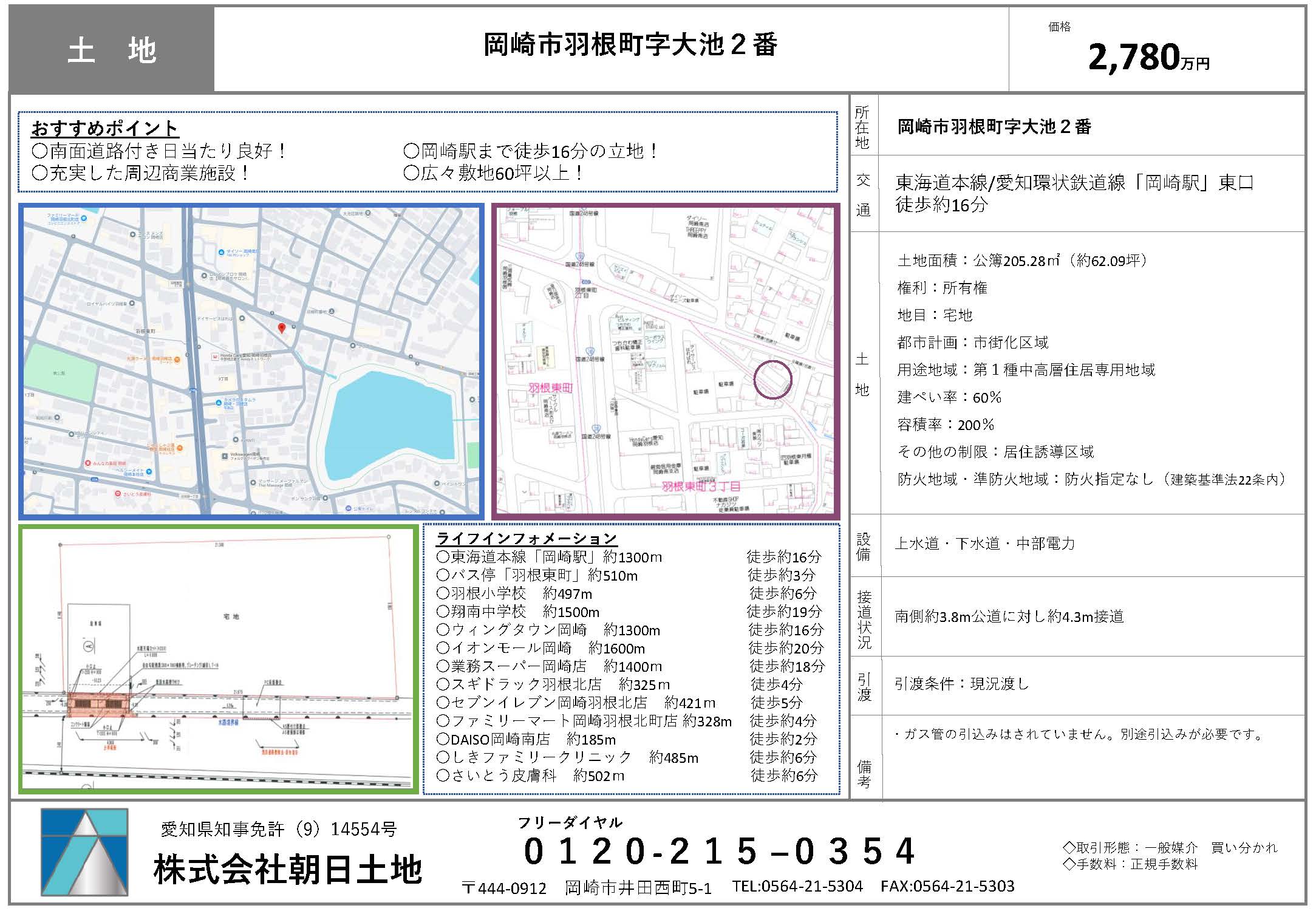Click the orange driveway hatch on the site plan
Screen dimensions: 1316x911
[100, 705]
